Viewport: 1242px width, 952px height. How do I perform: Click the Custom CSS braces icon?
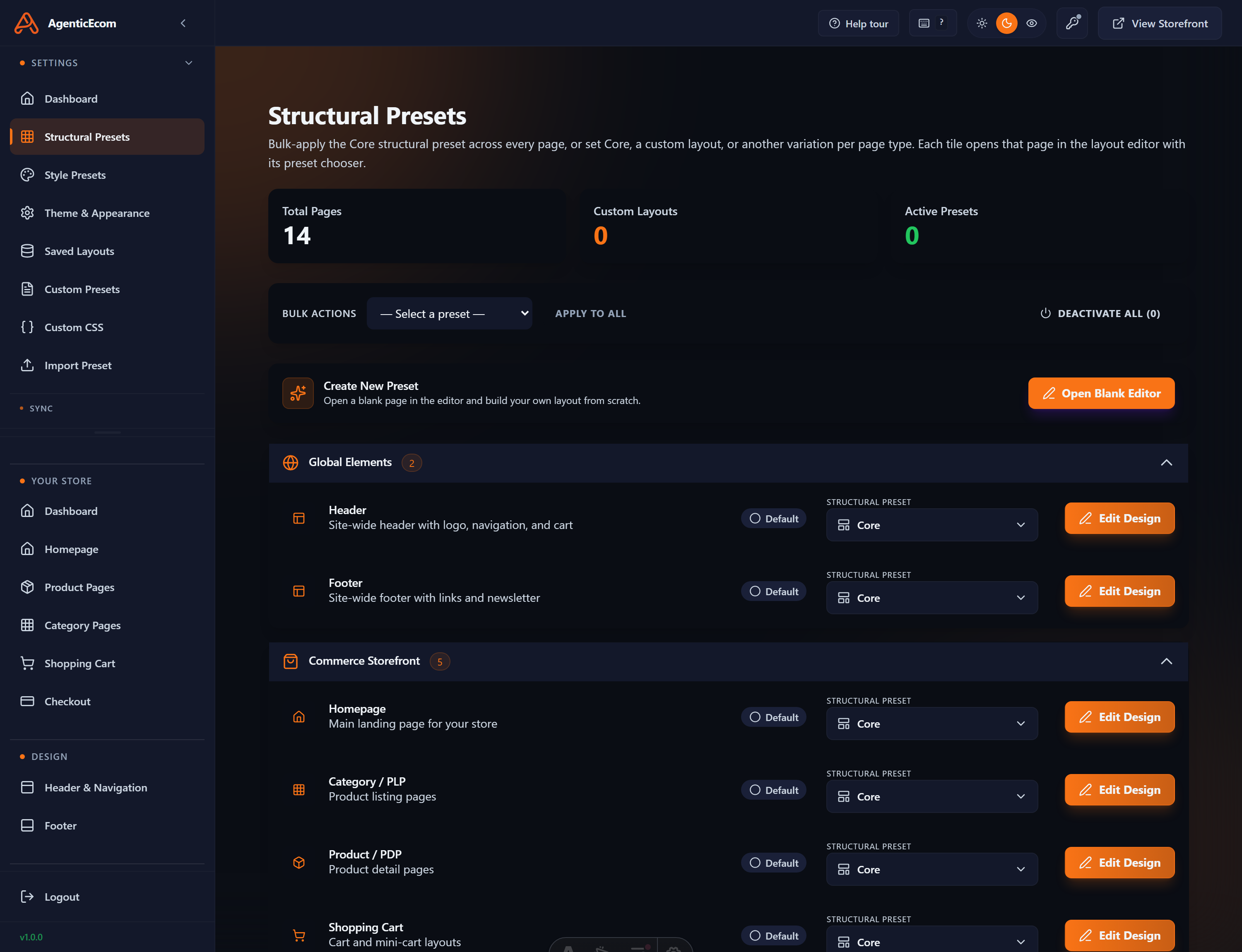27,327
